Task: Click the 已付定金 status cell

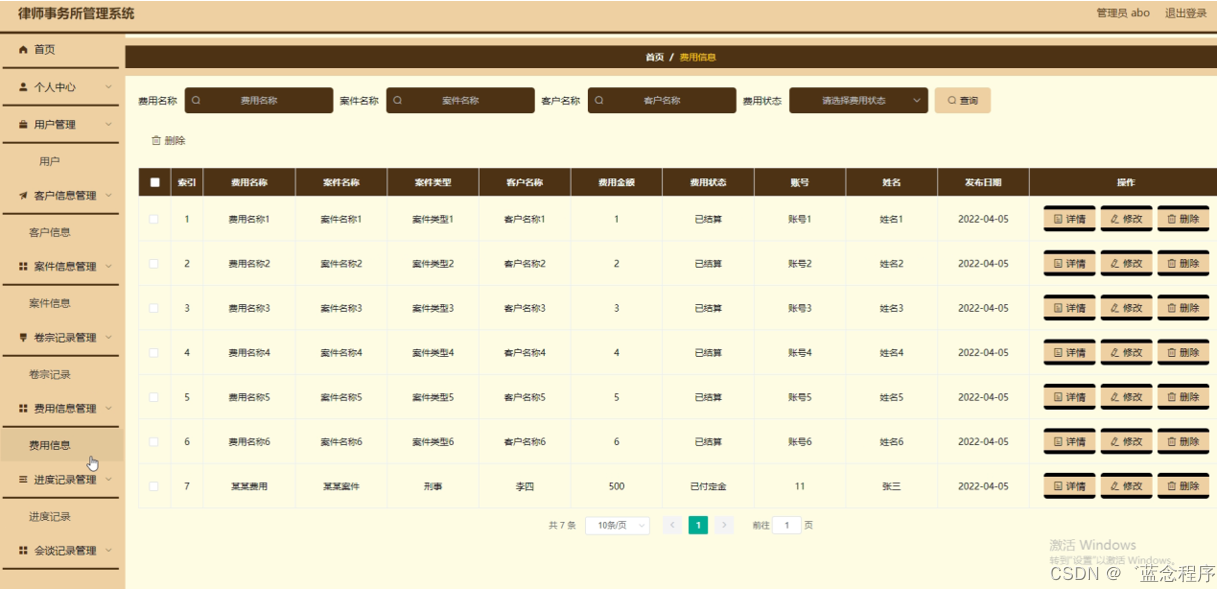Action: click(708, 487)
